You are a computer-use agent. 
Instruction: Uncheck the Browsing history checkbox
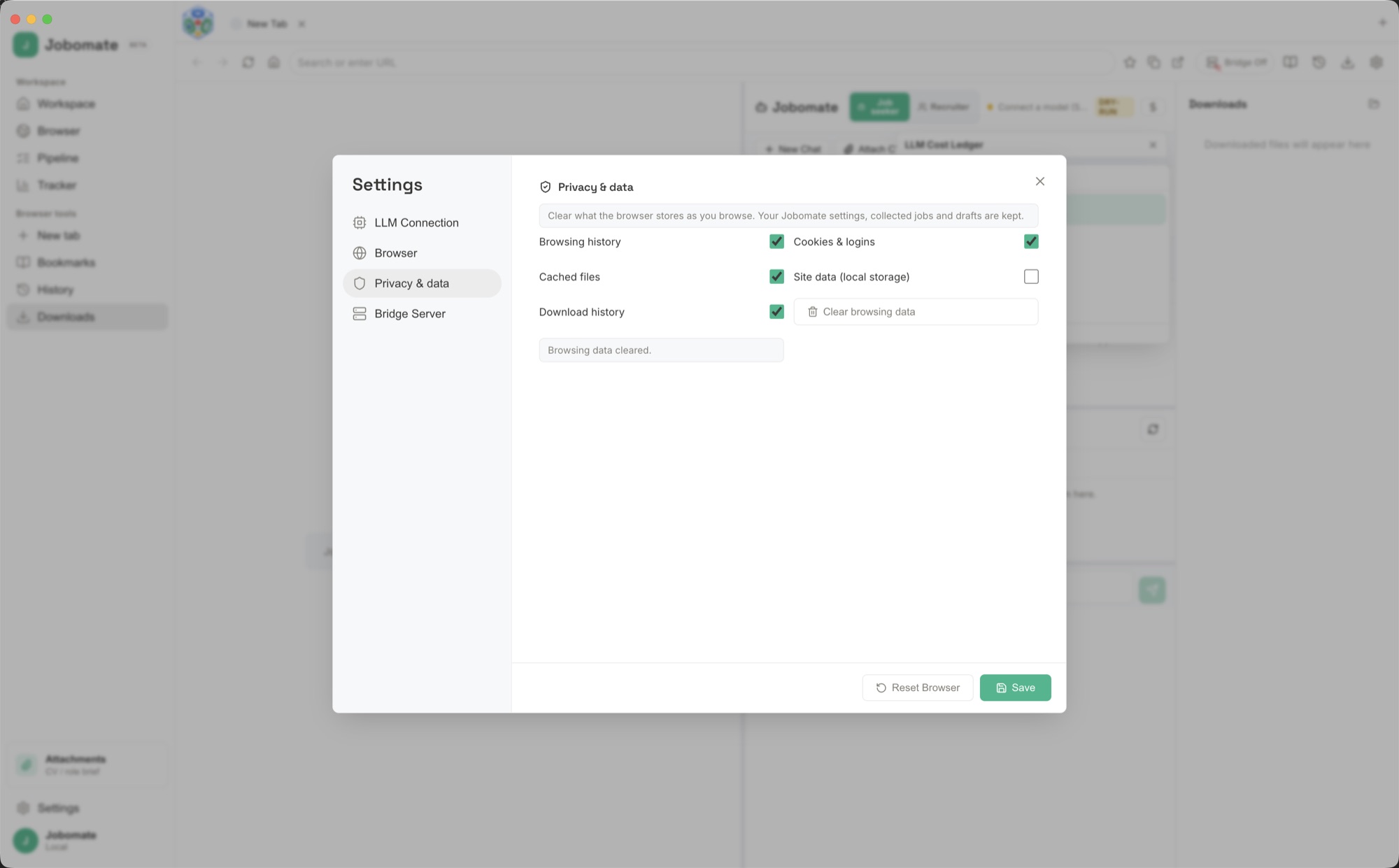776,242
